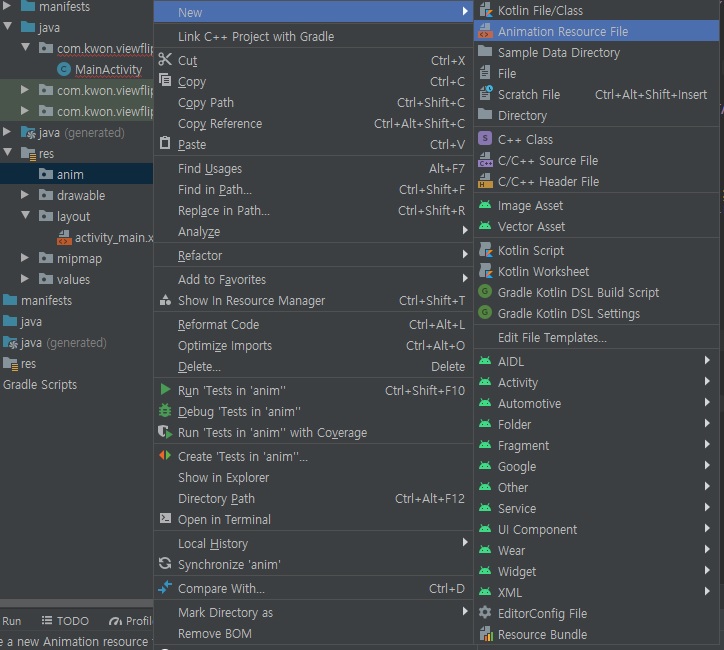Click the Open in Terminal icon
Viewport: 724px width, 650px height.
pos(165,518)
